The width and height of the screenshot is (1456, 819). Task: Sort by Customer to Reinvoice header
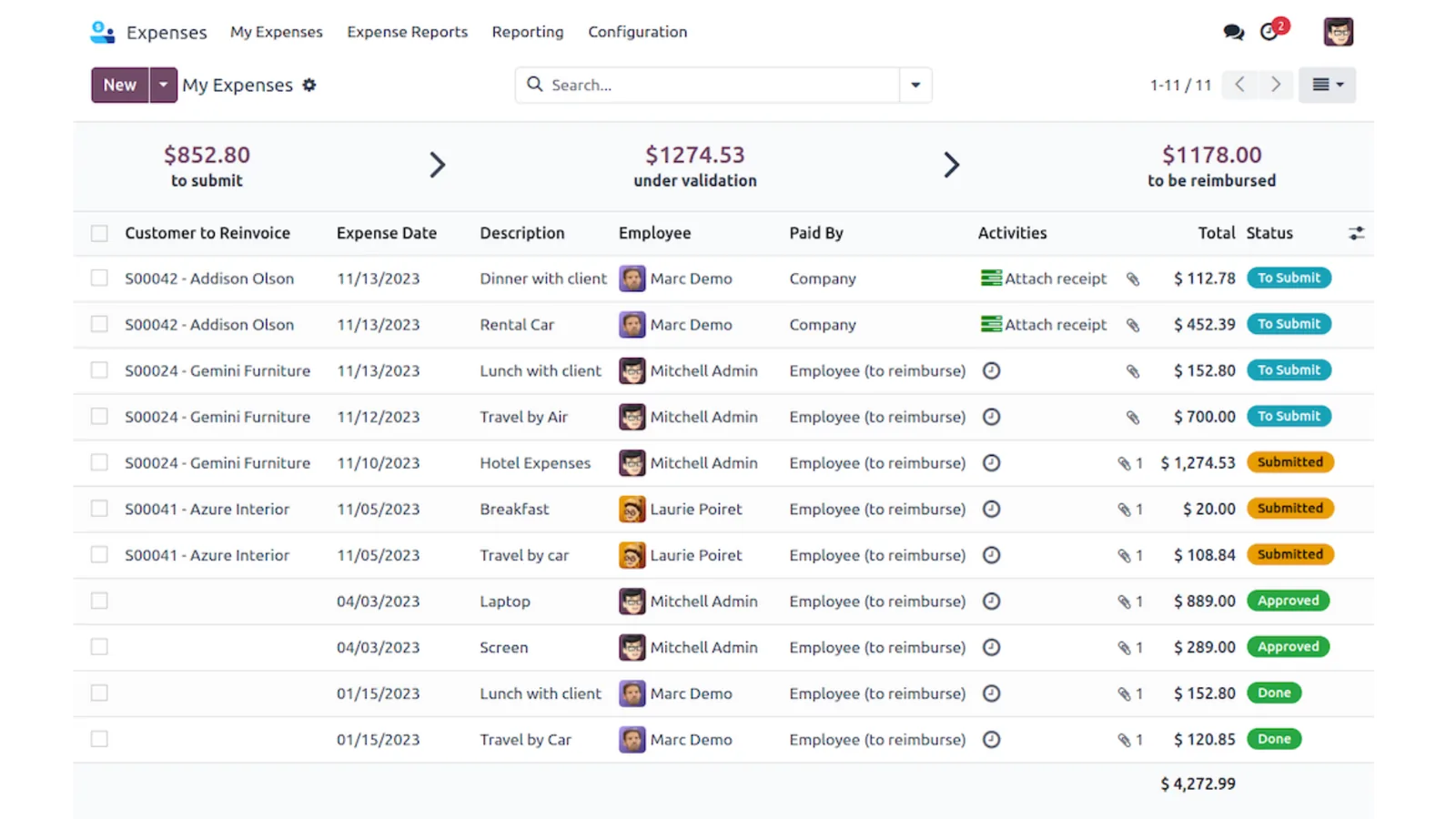tap(207, 233)
